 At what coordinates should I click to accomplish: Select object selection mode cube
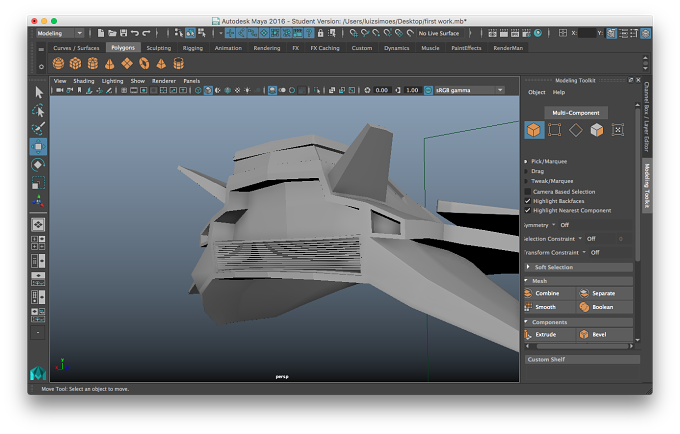(534, 130)
